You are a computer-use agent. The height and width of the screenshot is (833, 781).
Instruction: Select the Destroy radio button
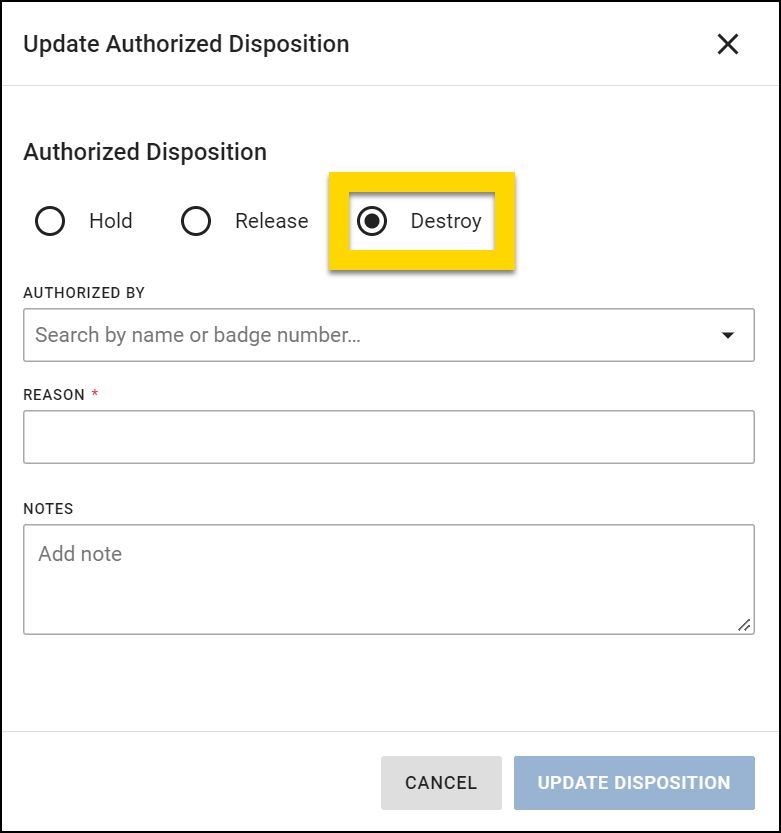374,221
